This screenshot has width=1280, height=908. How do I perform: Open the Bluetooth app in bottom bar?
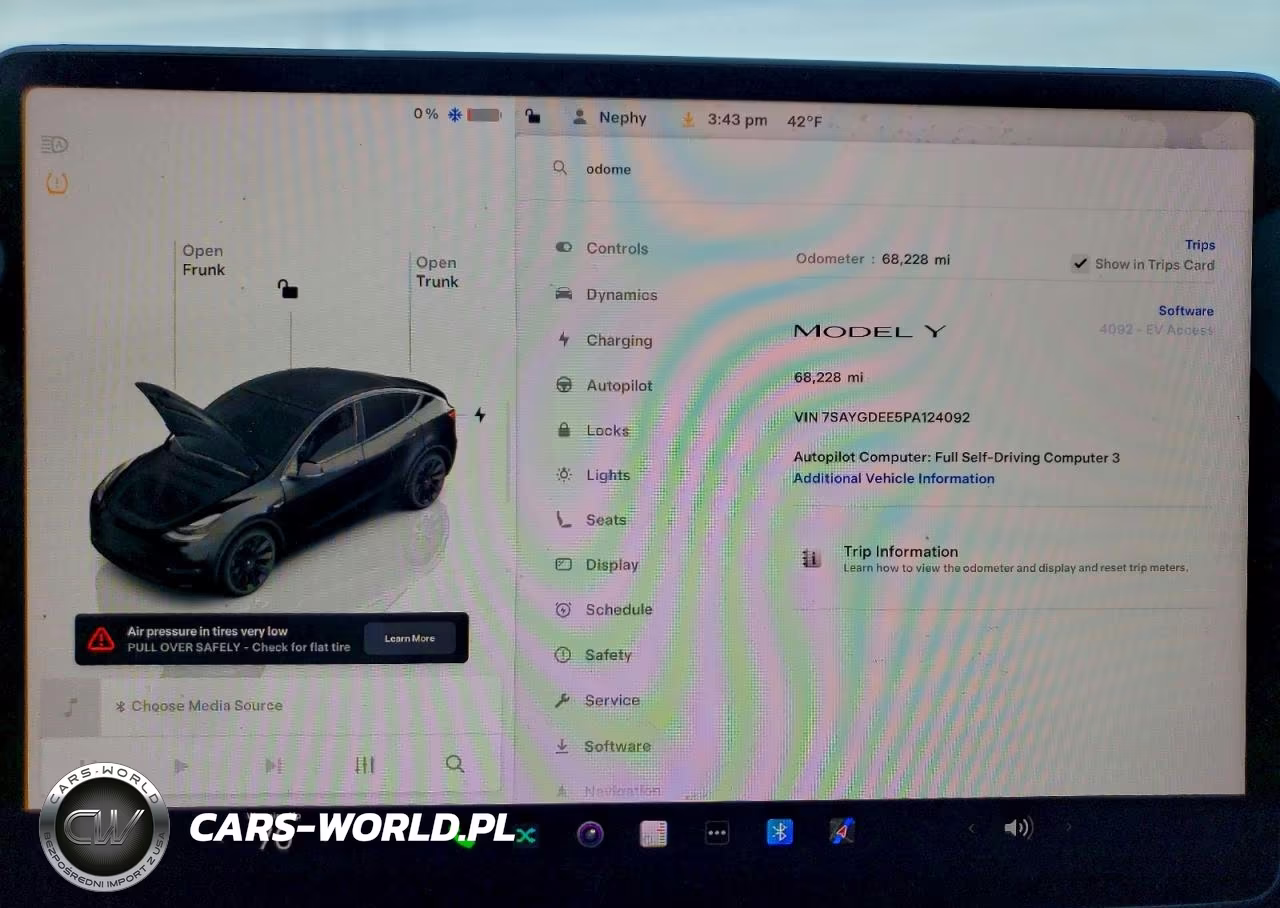click(x=779, y=832)
